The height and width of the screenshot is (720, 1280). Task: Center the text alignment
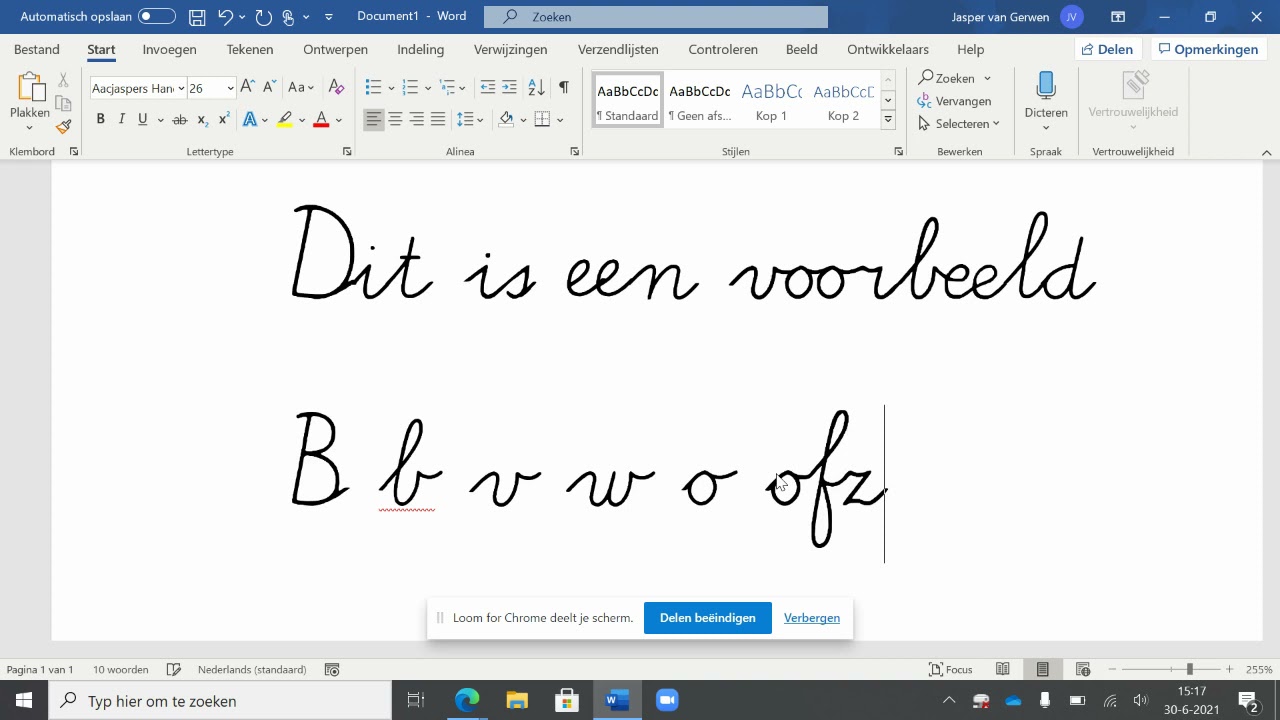[x=395, y=119]
